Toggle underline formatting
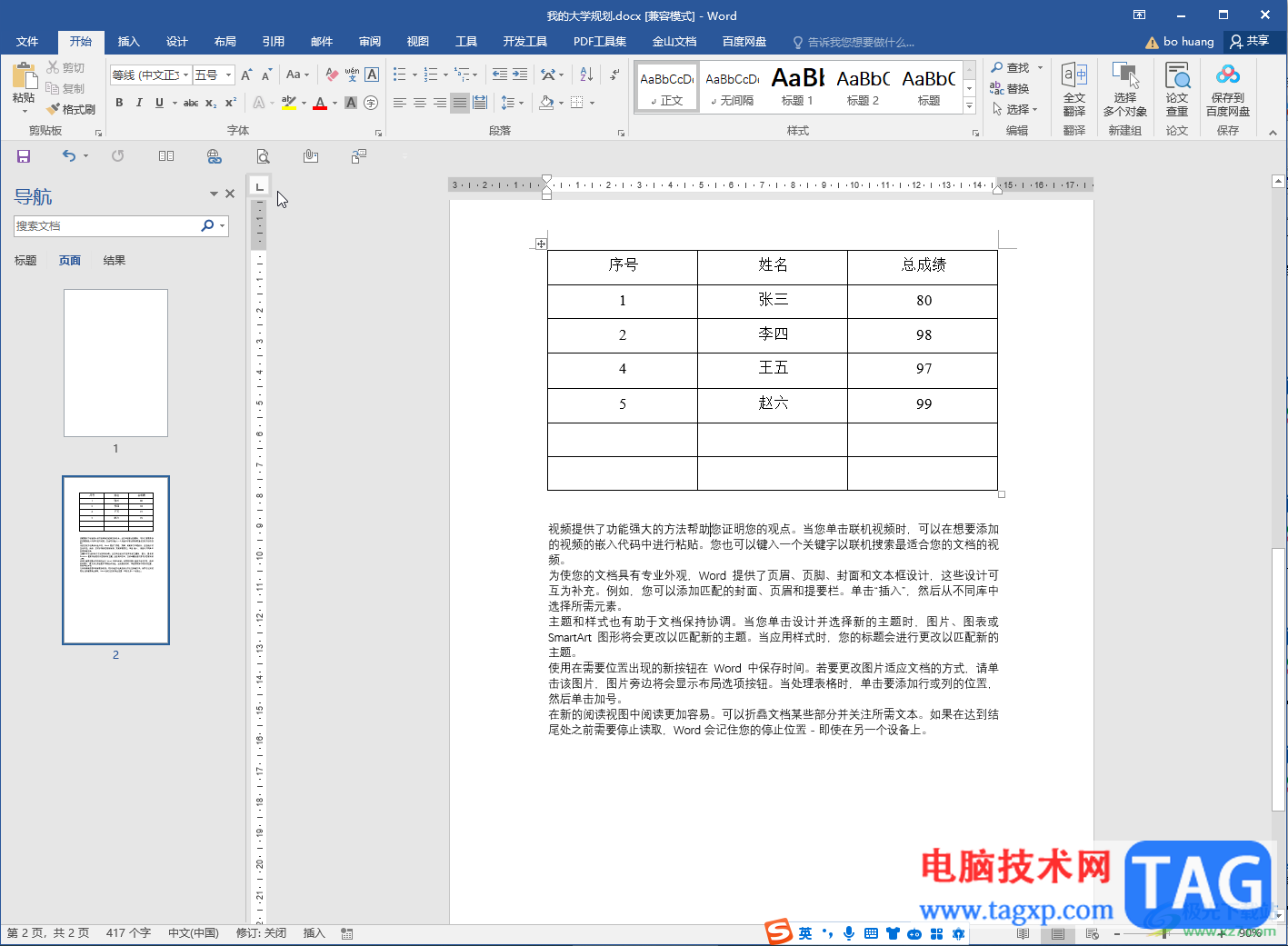This screenshot has width=1288, height=946. point(159,103)
